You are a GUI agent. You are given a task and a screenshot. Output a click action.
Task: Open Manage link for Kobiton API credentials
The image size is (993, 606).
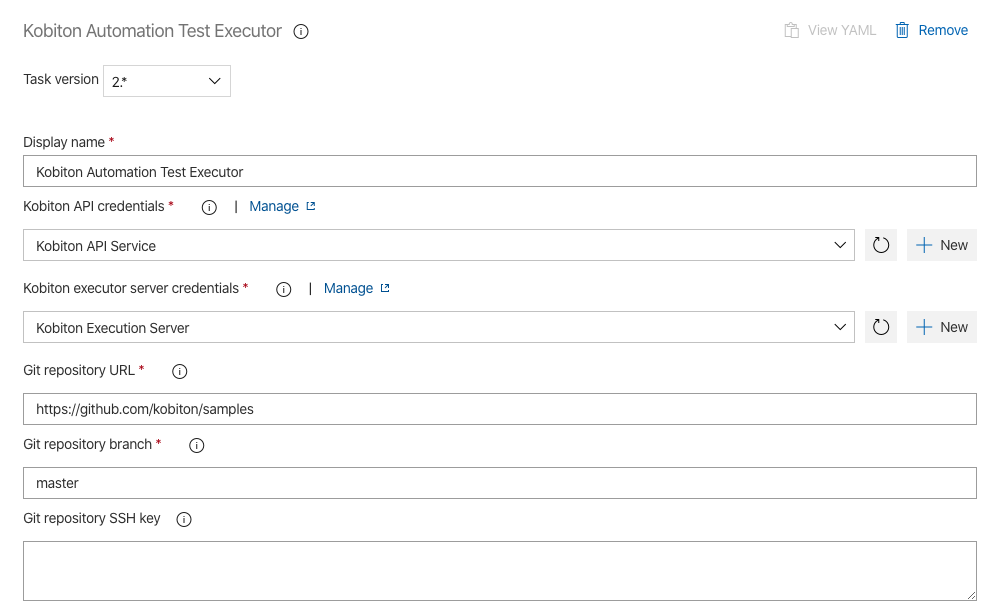[x=282, y=206]
